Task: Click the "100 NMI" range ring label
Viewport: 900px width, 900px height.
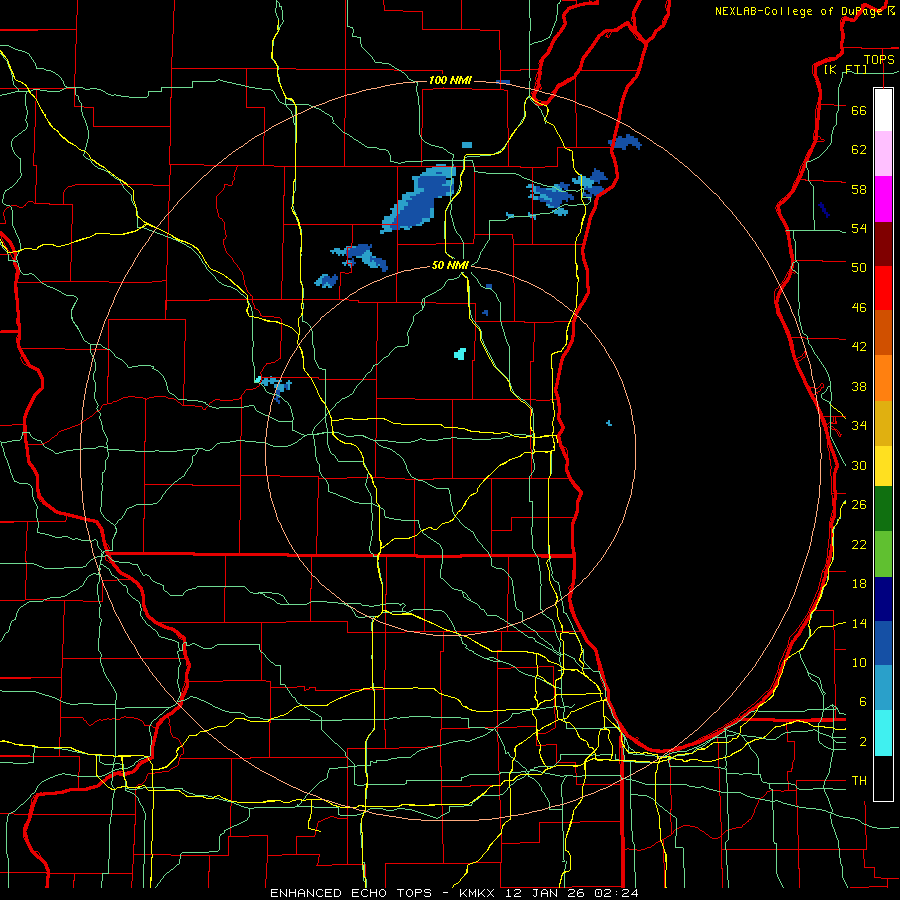Action: tap(450, 80)
